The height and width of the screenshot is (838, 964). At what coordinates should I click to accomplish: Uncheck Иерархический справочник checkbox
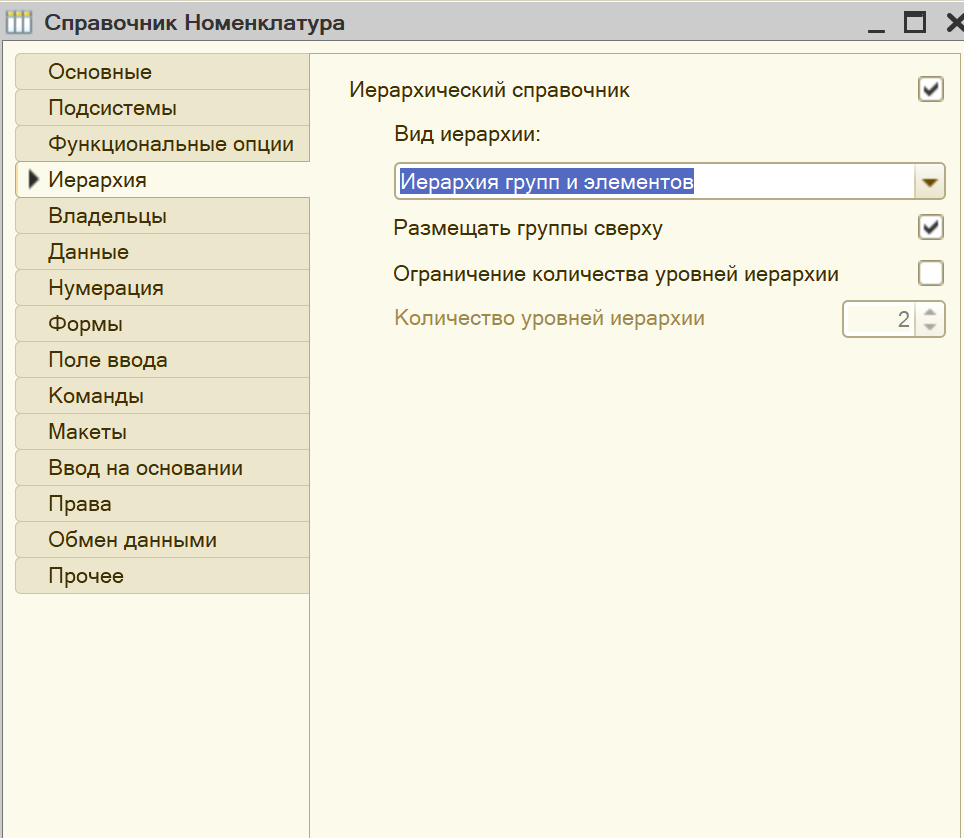(x=931, y=90)
